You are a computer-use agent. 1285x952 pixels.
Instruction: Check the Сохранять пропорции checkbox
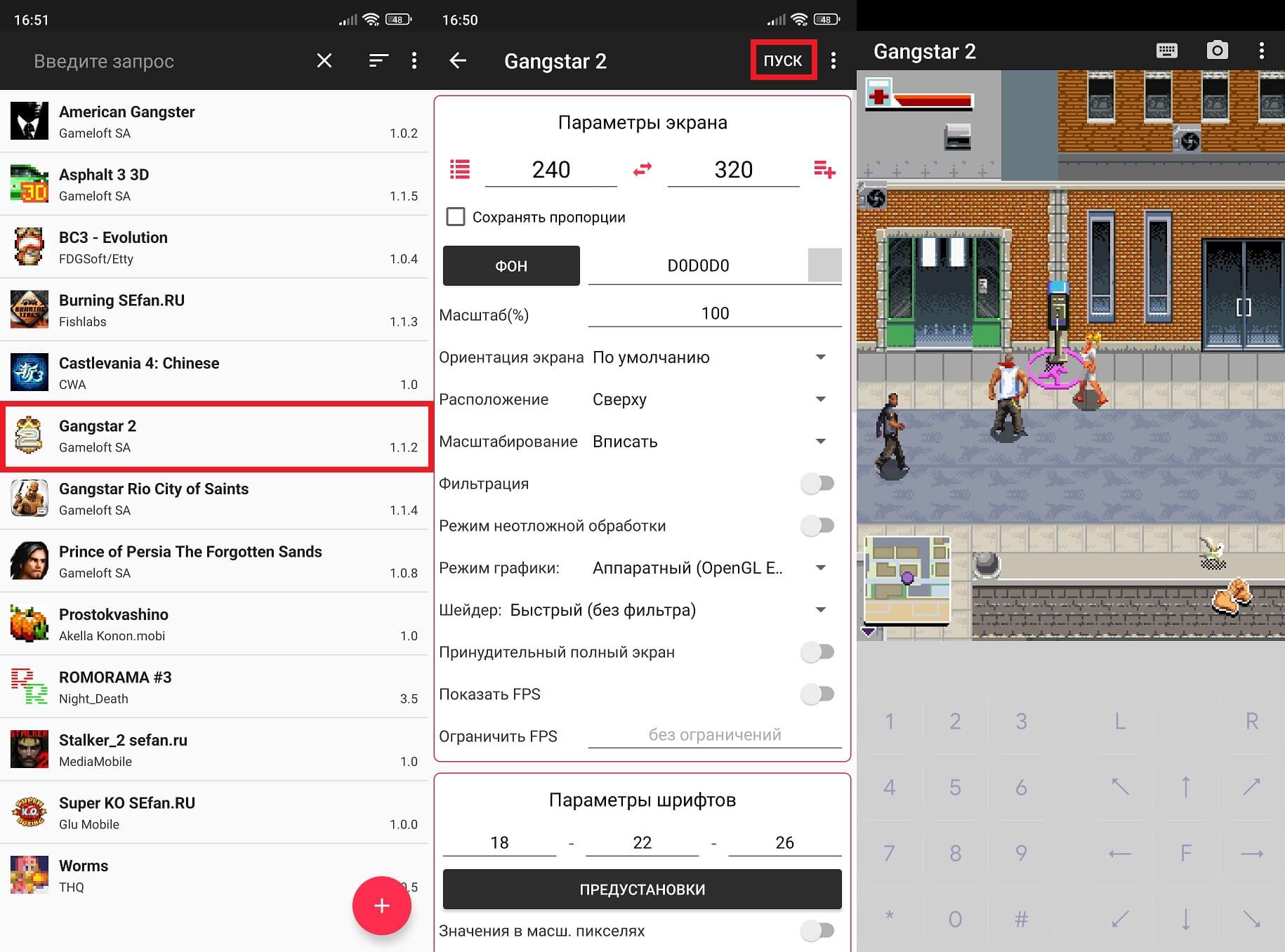pyautogui.click(x=456, y=217)
